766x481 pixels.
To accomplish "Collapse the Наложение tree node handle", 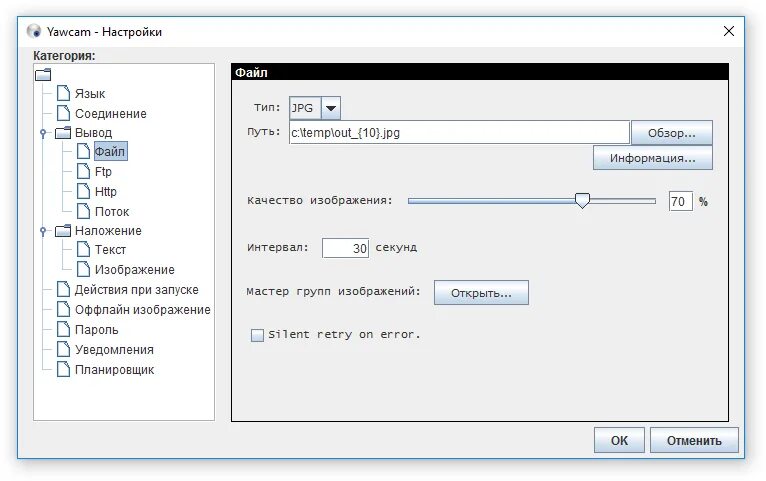I will [43, 230].
